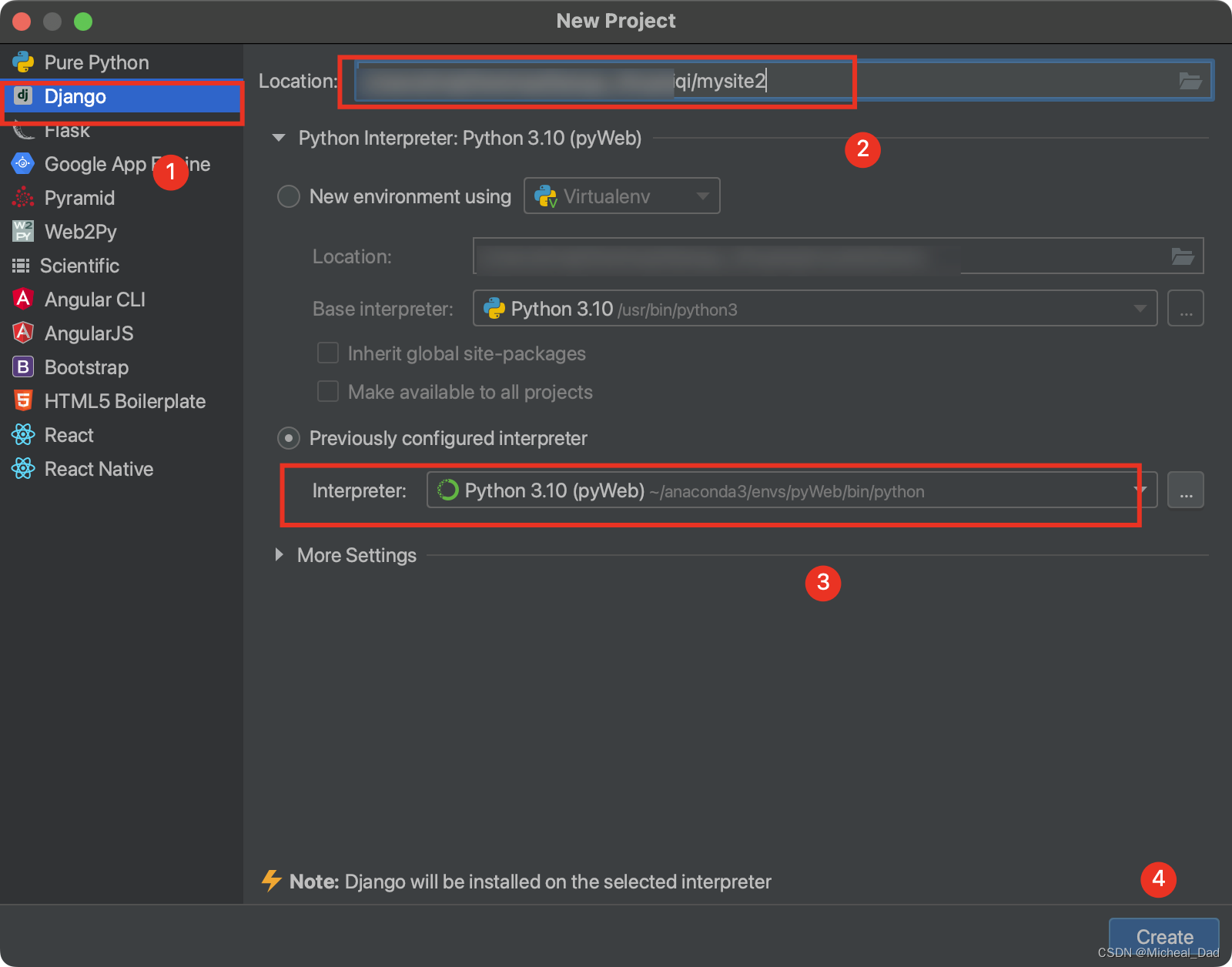
Task: Click the Angular CLI label
Action: [x=95, y=299]
